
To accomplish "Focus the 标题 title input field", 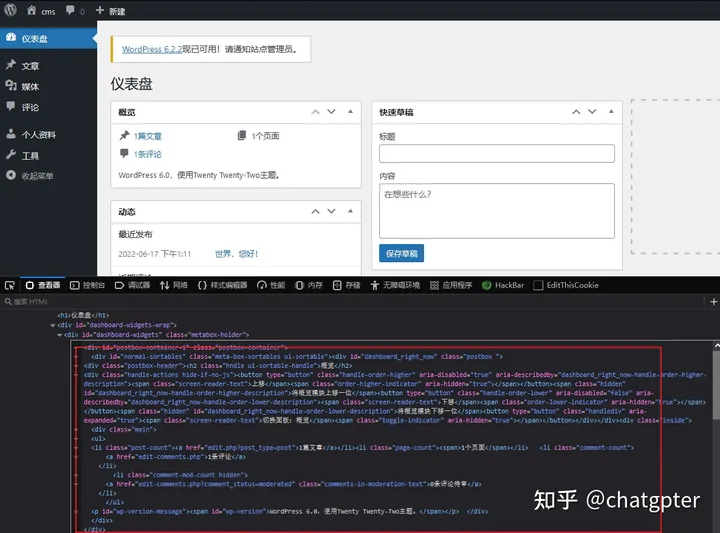I will (x=497, y=153).
